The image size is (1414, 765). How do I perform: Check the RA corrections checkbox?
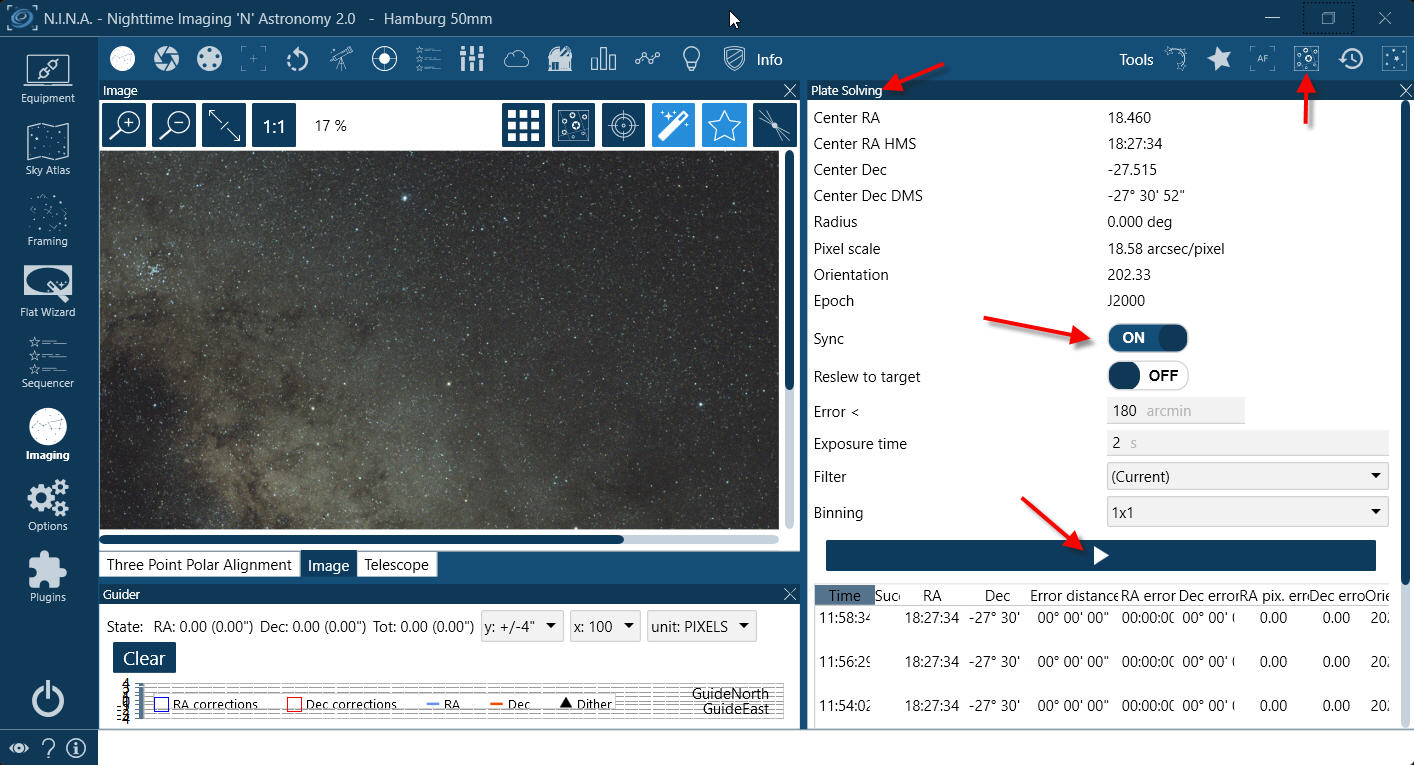tap(161, 704)
